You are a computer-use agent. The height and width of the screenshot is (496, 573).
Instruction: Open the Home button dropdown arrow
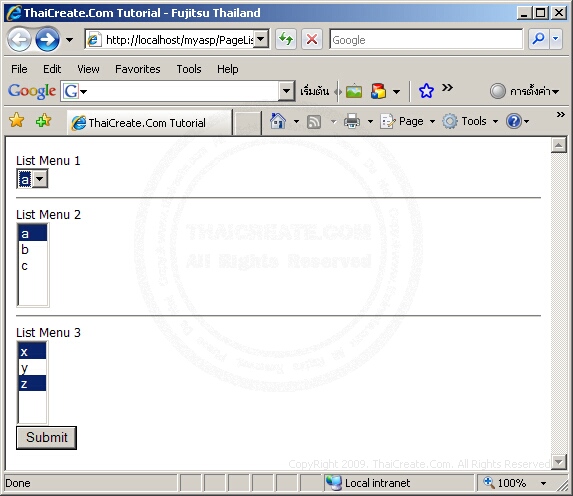[x=296, y=121]
